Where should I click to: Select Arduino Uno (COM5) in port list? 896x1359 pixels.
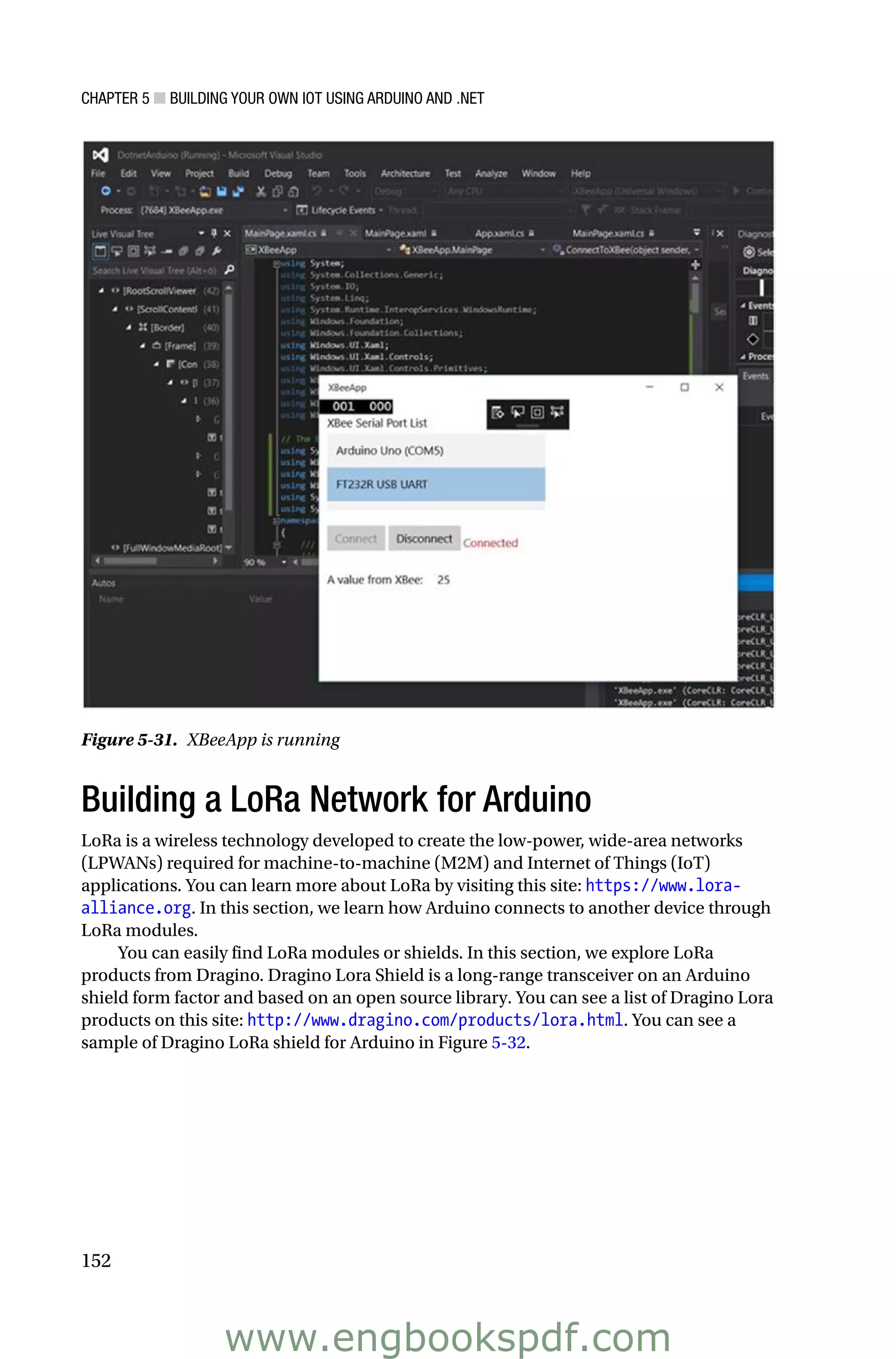click(436, 451)
